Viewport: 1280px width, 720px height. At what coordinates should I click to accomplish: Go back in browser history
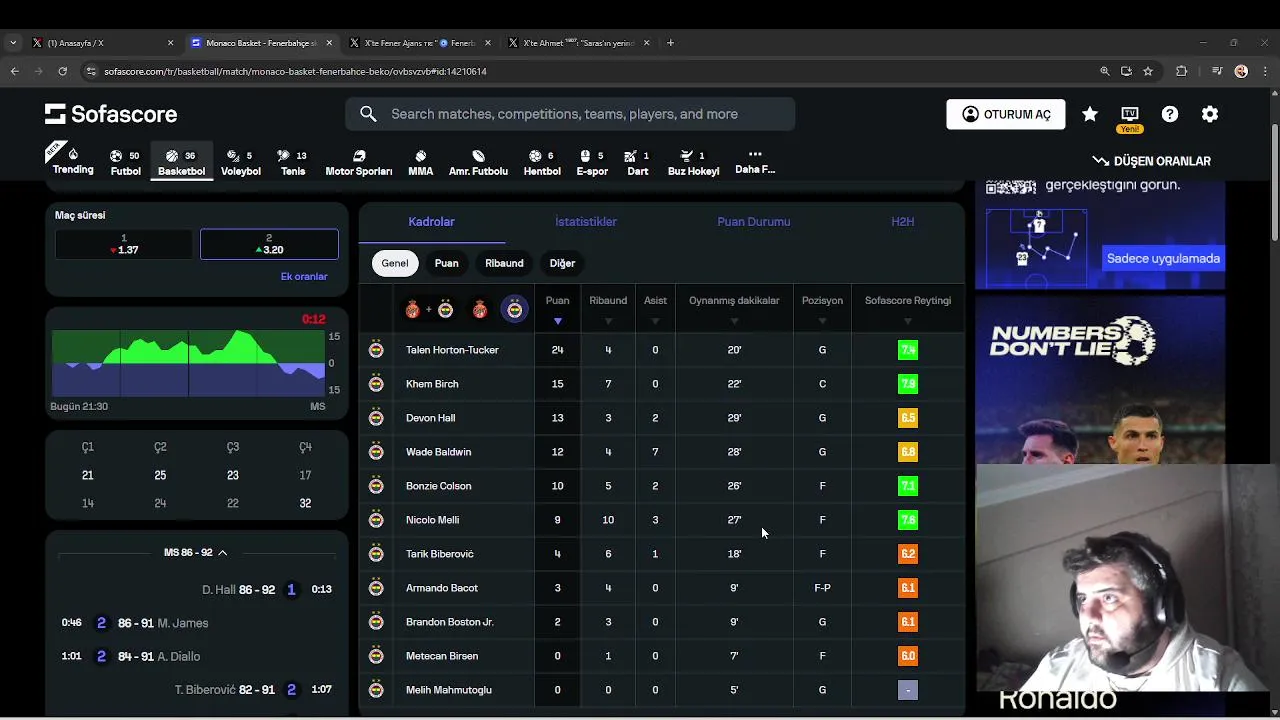[x=14, y=71]
